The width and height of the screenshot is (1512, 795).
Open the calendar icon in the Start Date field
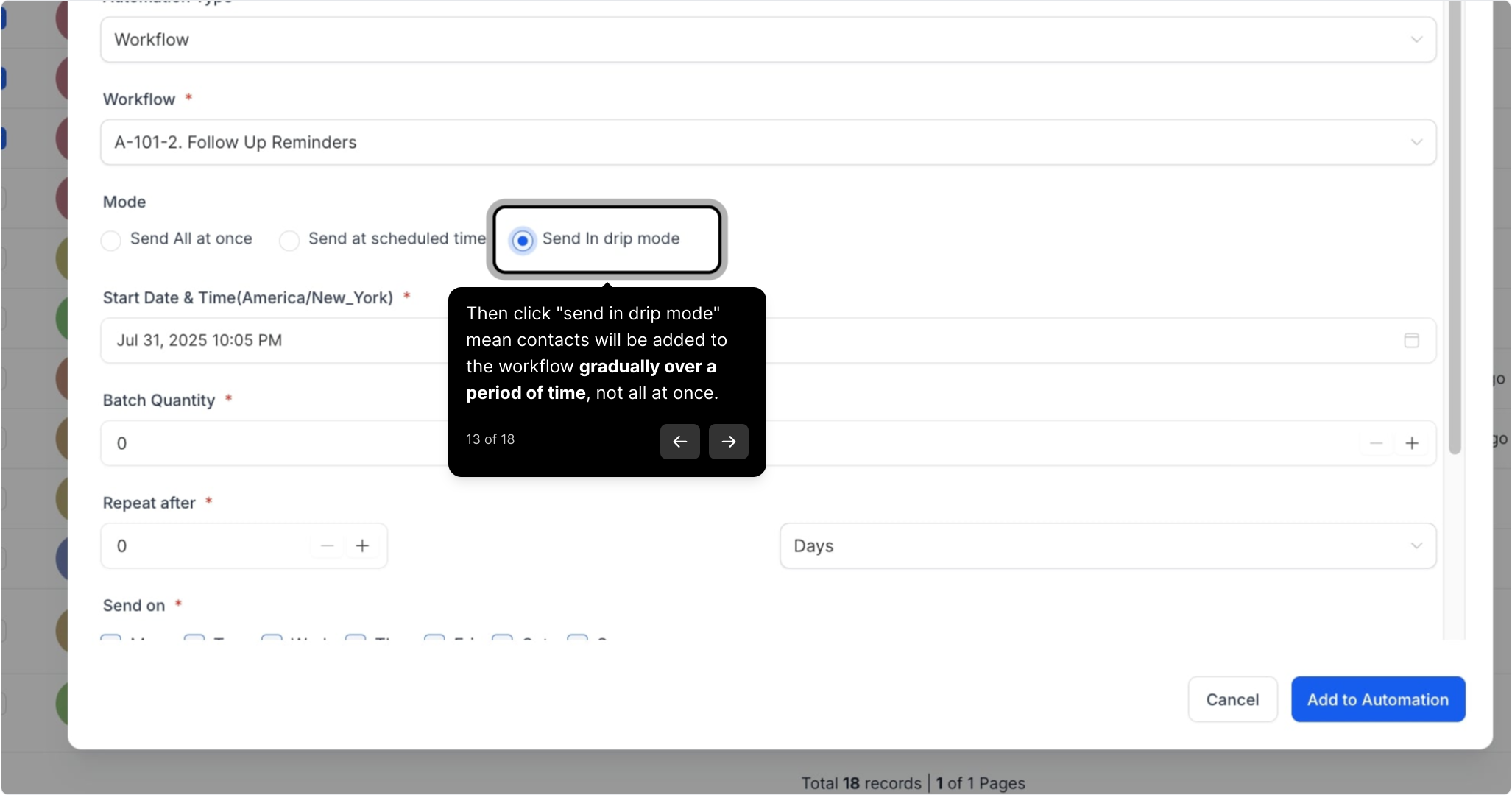[1410, 340]
